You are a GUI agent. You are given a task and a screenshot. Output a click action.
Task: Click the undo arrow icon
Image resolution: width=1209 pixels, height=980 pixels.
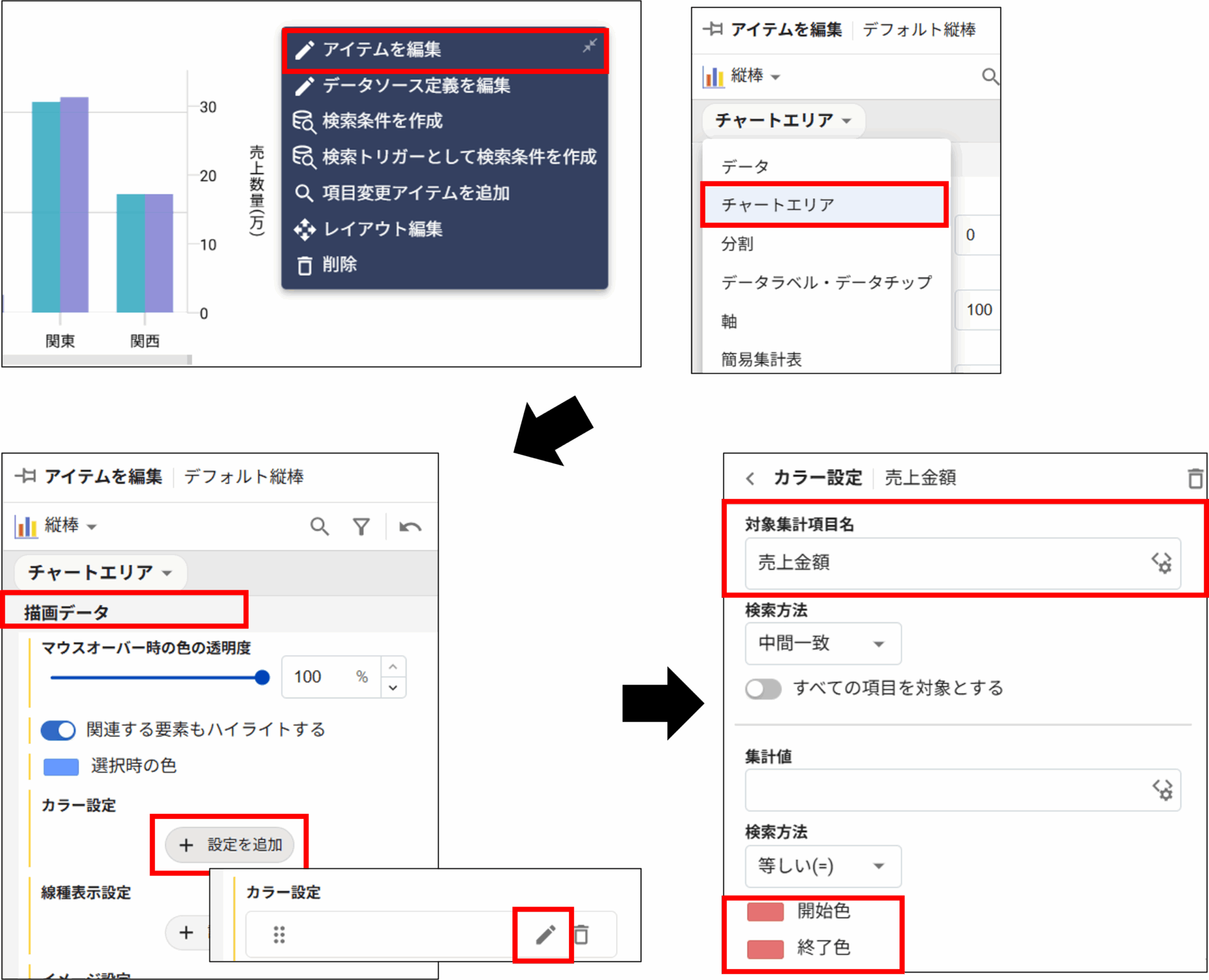tap(410, 526)
